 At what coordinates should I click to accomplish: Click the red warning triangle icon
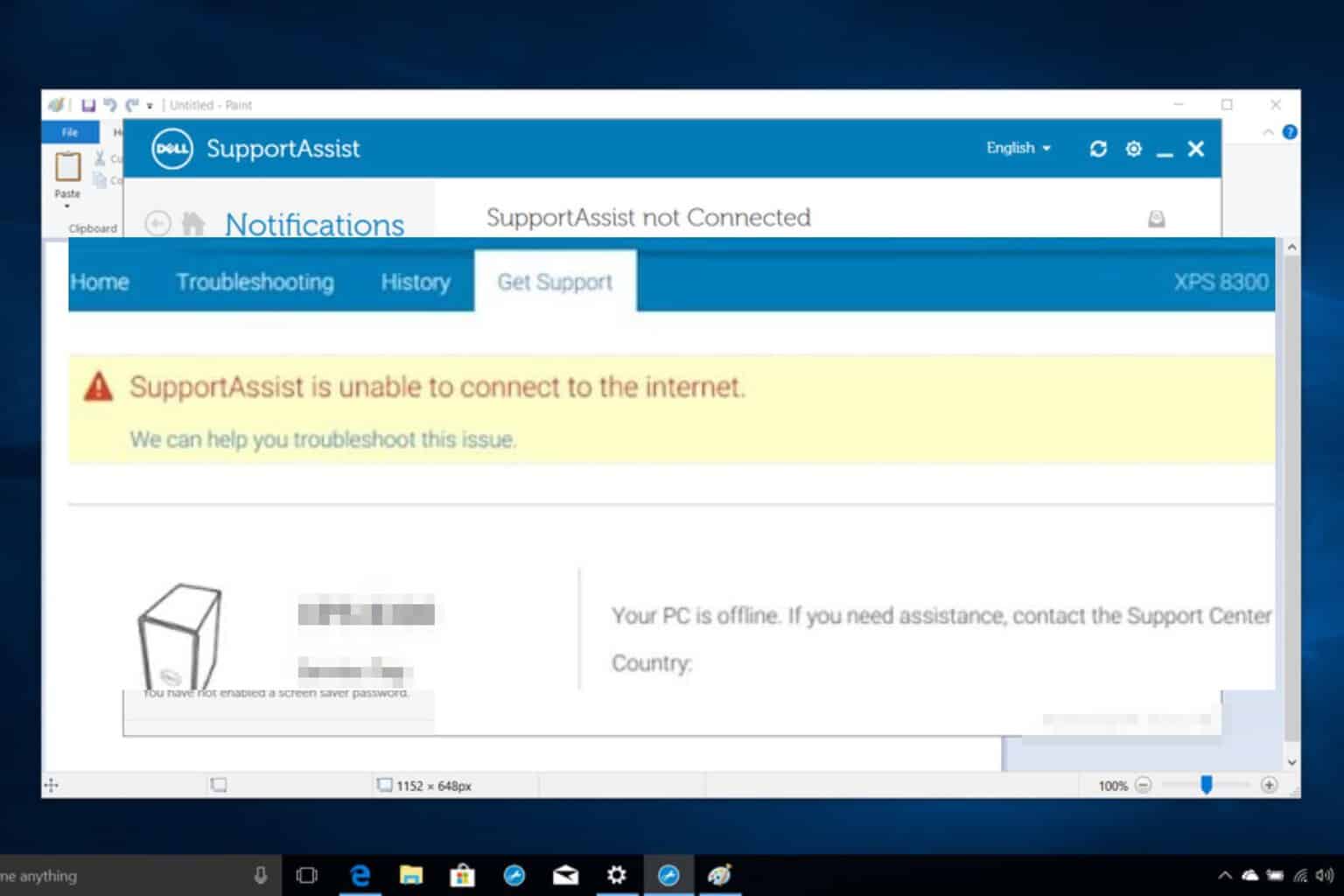click(98, 386)
